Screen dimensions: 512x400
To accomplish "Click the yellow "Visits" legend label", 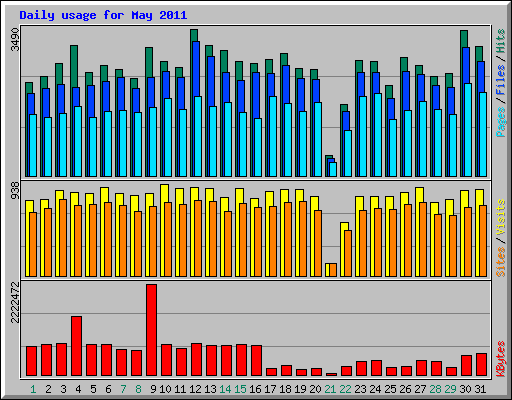I will tap(501, 217).
